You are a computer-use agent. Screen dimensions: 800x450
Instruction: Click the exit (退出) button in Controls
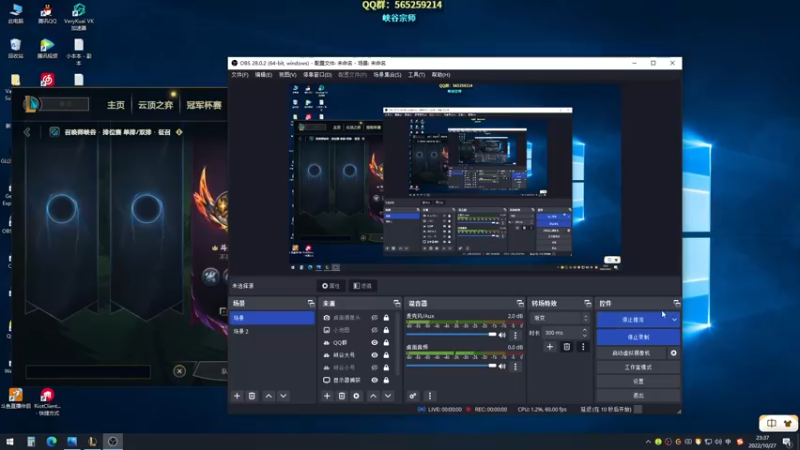(x=638, y=395)
